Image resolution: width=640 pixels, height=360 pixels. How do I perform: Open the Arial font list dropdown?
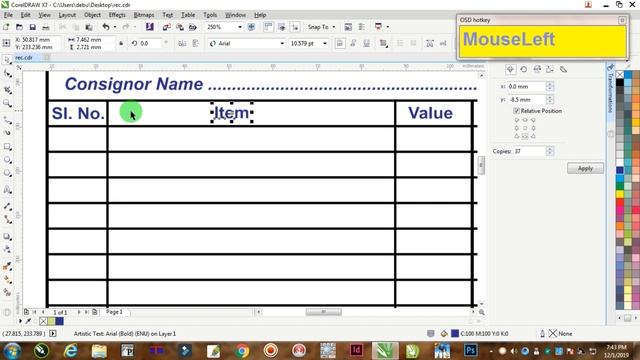[282, 43]
